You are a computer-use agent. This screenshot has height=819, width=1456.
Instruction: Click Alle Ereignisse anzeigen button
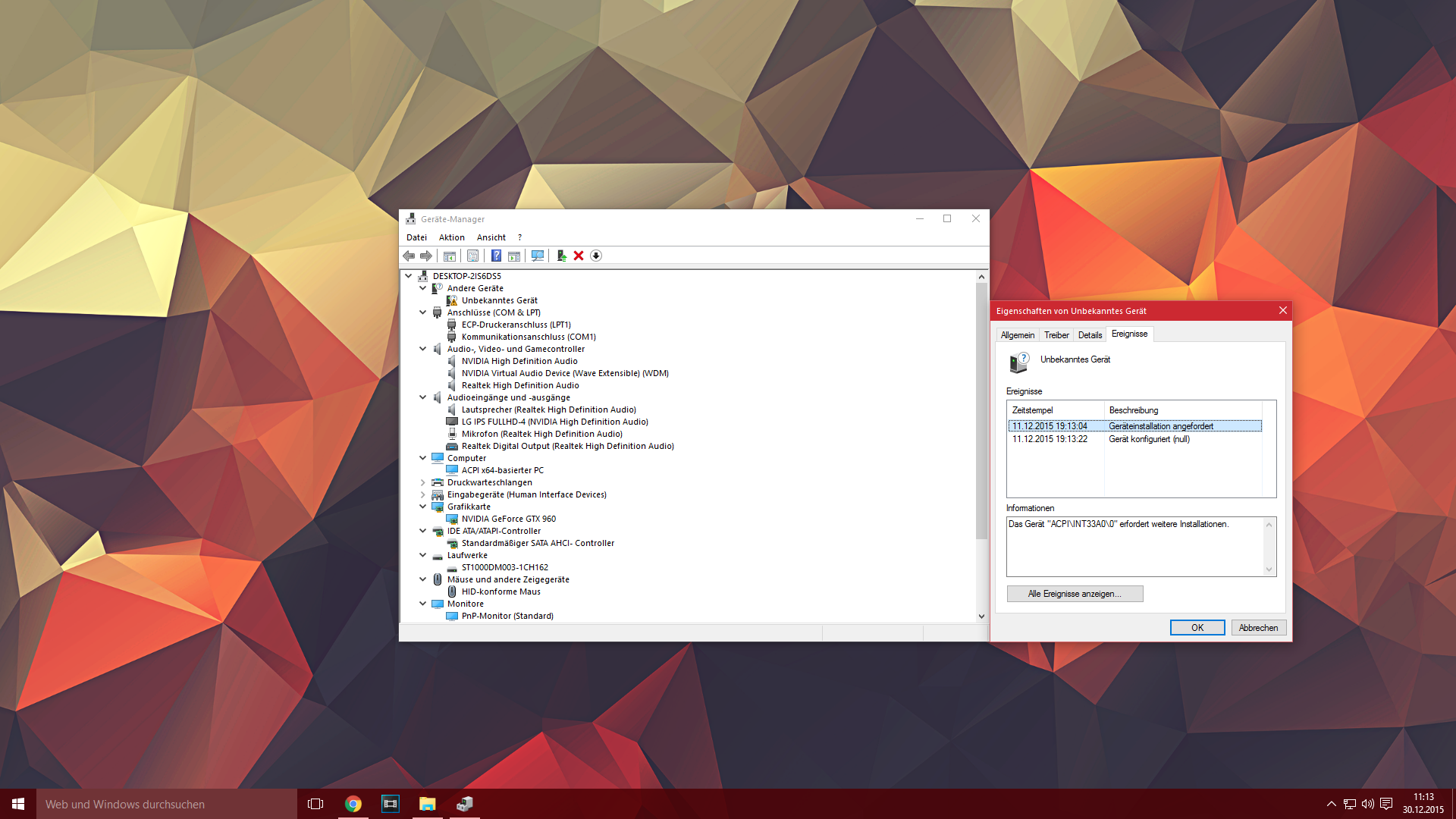1075,594
